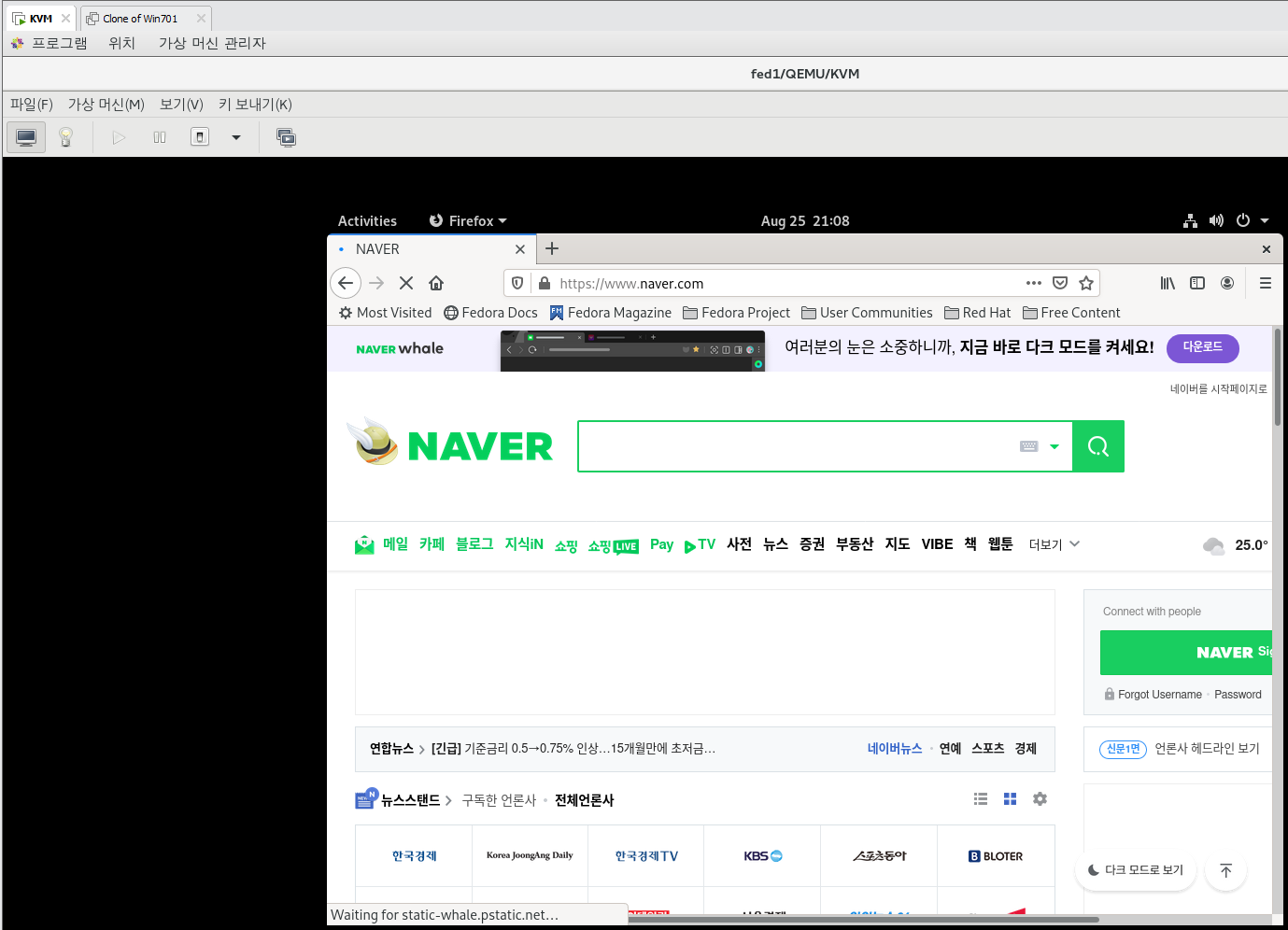The height and width of the screenshot is (930, 1288).
Task: Toggle dark mode view button
Action: click(1136, 870)
